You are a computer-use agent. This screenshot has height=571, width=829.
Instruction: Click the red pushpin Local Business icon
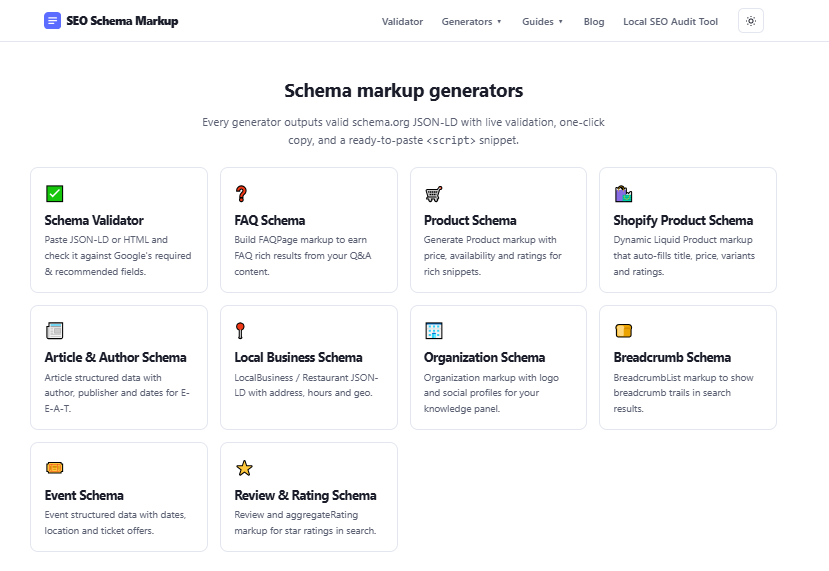pyautogui.click(x=240, y=330)
